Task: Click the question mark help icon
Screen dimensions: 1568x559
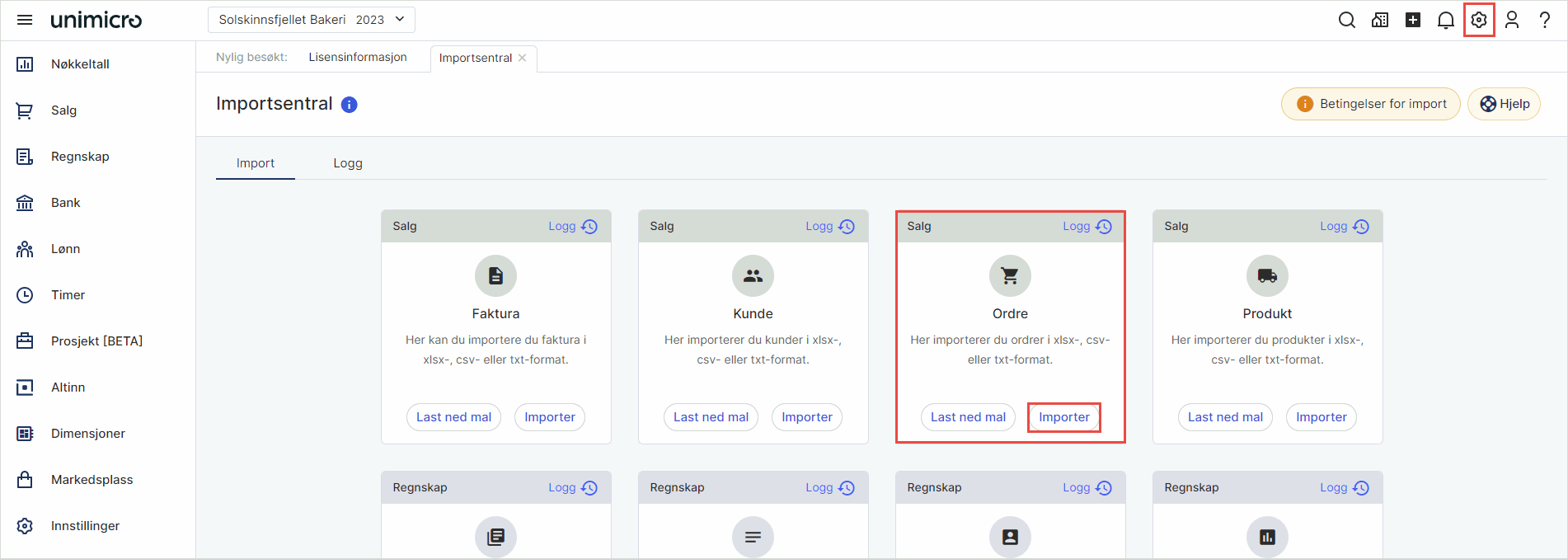Action: point(1544,20)
